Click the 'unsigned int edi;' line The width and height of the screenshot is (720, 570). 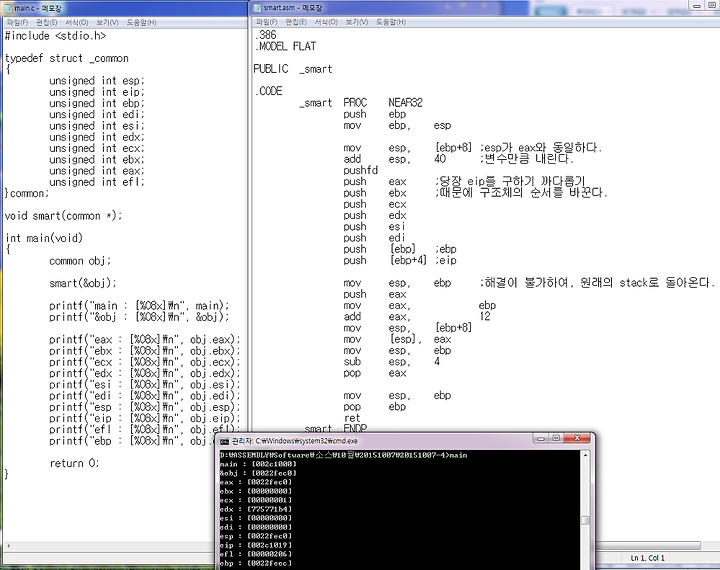(x=97, y=114)
